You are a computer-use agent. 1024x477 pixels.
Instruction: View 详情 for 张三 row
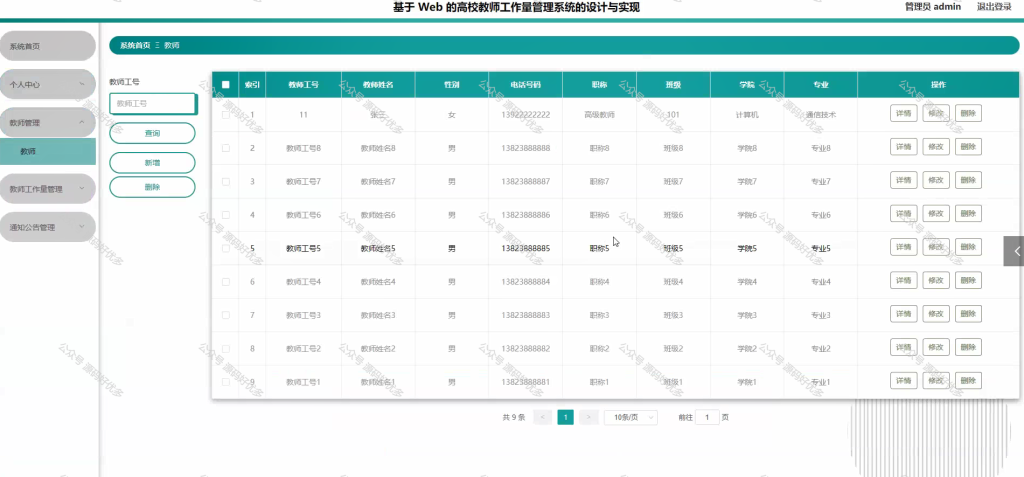(903, 113)
